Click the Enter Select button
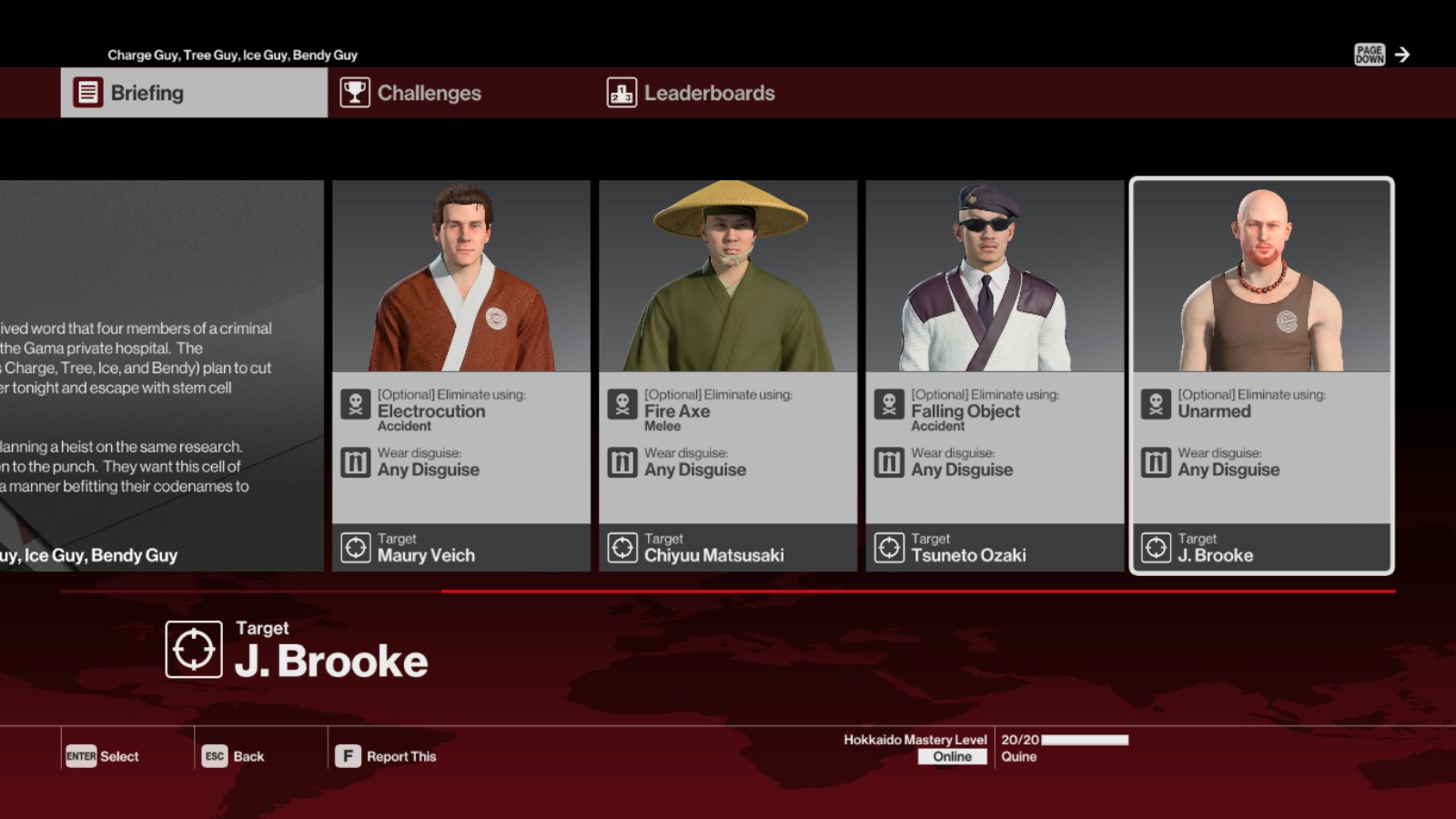 pyautogui.click(x=102, y=756)
